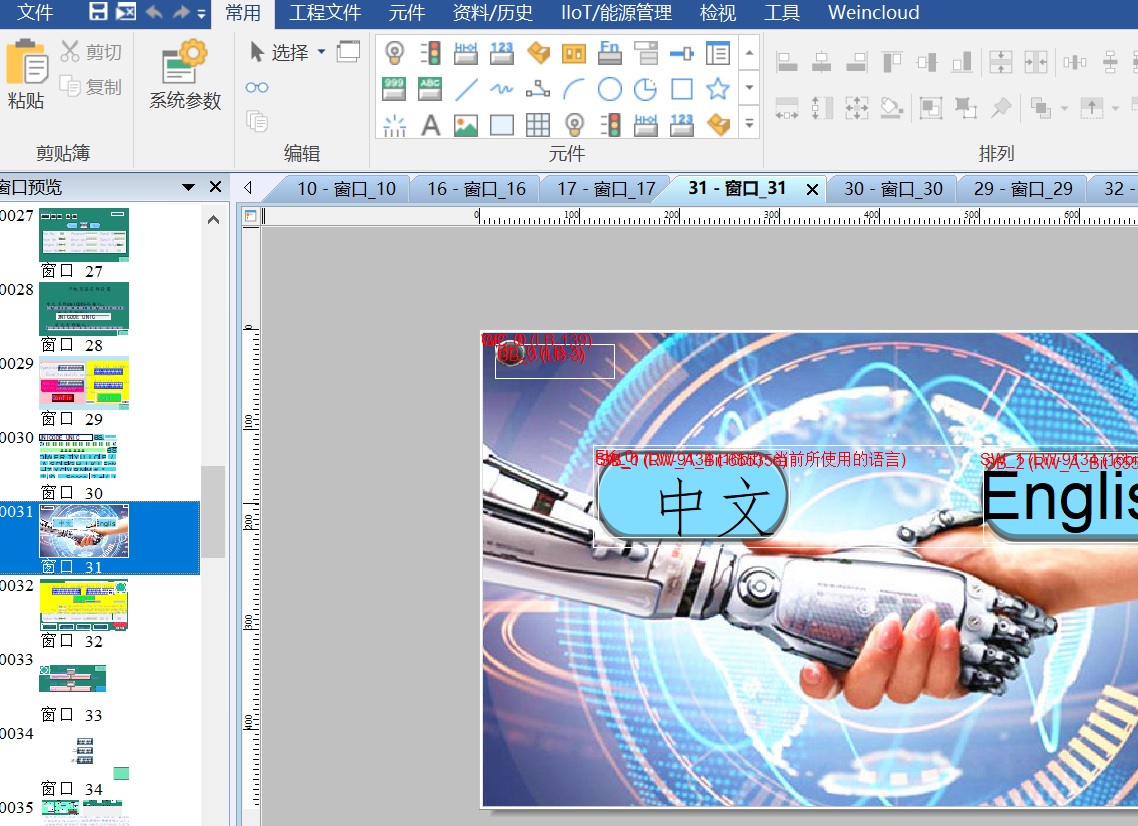The width and height of the screenshot is (1138, 826).
Task: Pick the line drawing tool
Action: click(466, 89)
